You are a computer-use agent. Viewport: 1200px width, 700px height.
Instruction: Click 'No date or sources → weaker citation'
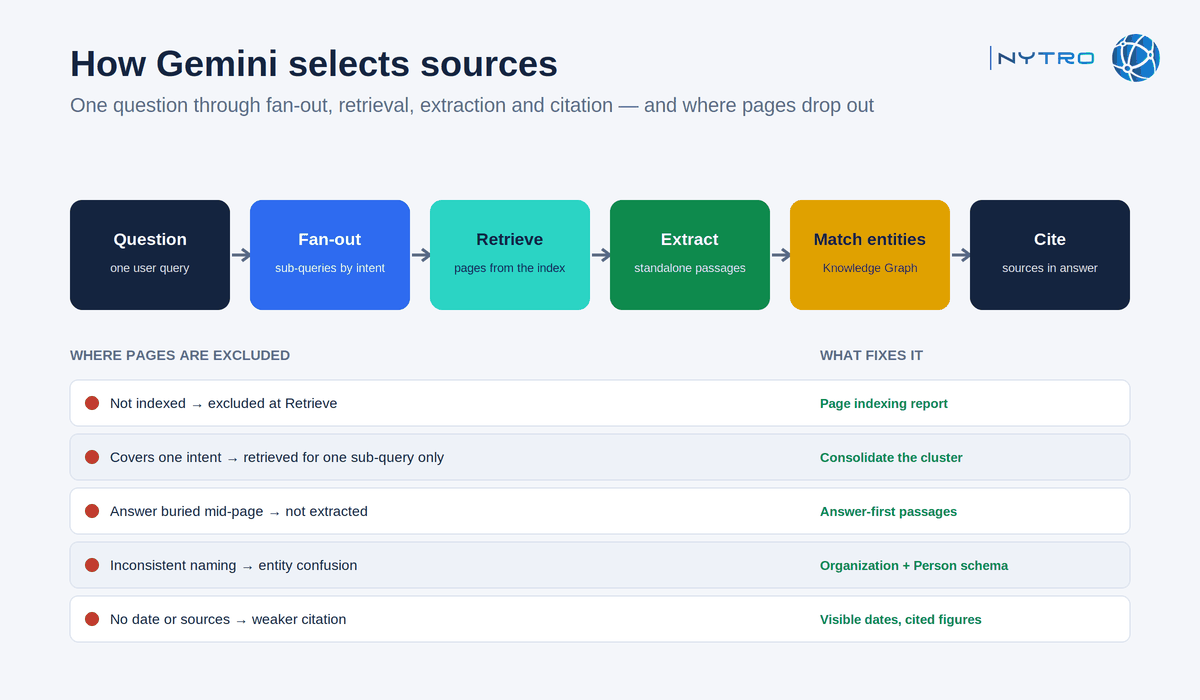(x=228, y=619)
